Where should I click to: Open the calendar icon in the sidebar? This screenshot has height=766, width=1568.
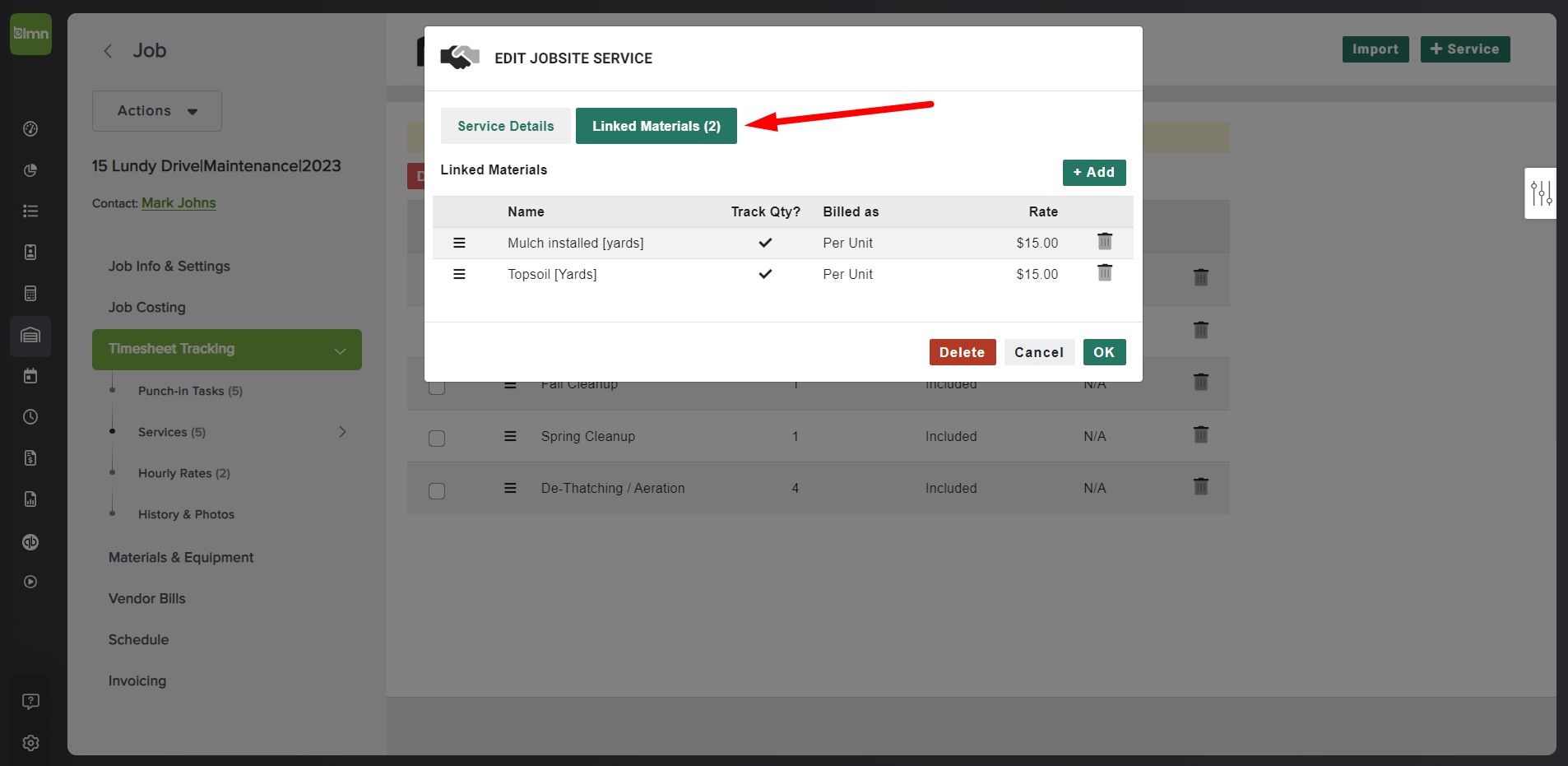(x=30, y=376)
